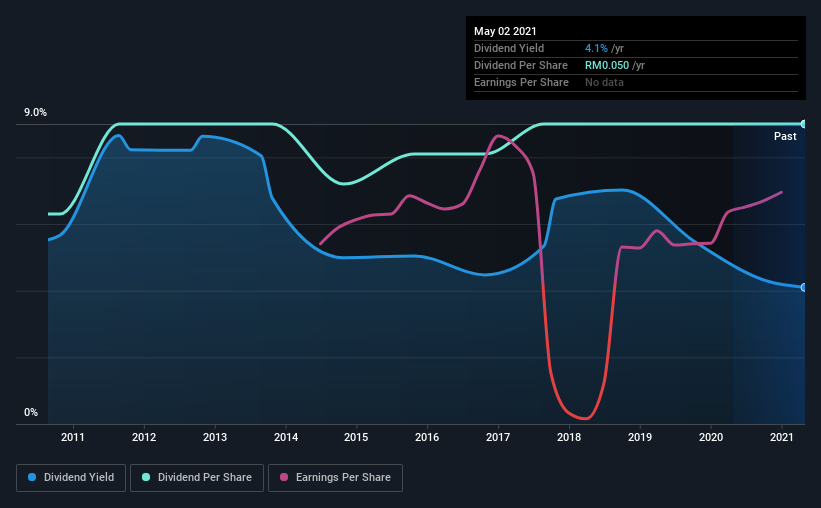
Task: Select the Dividend Yield endpoint marker dot
Action: 804,288
